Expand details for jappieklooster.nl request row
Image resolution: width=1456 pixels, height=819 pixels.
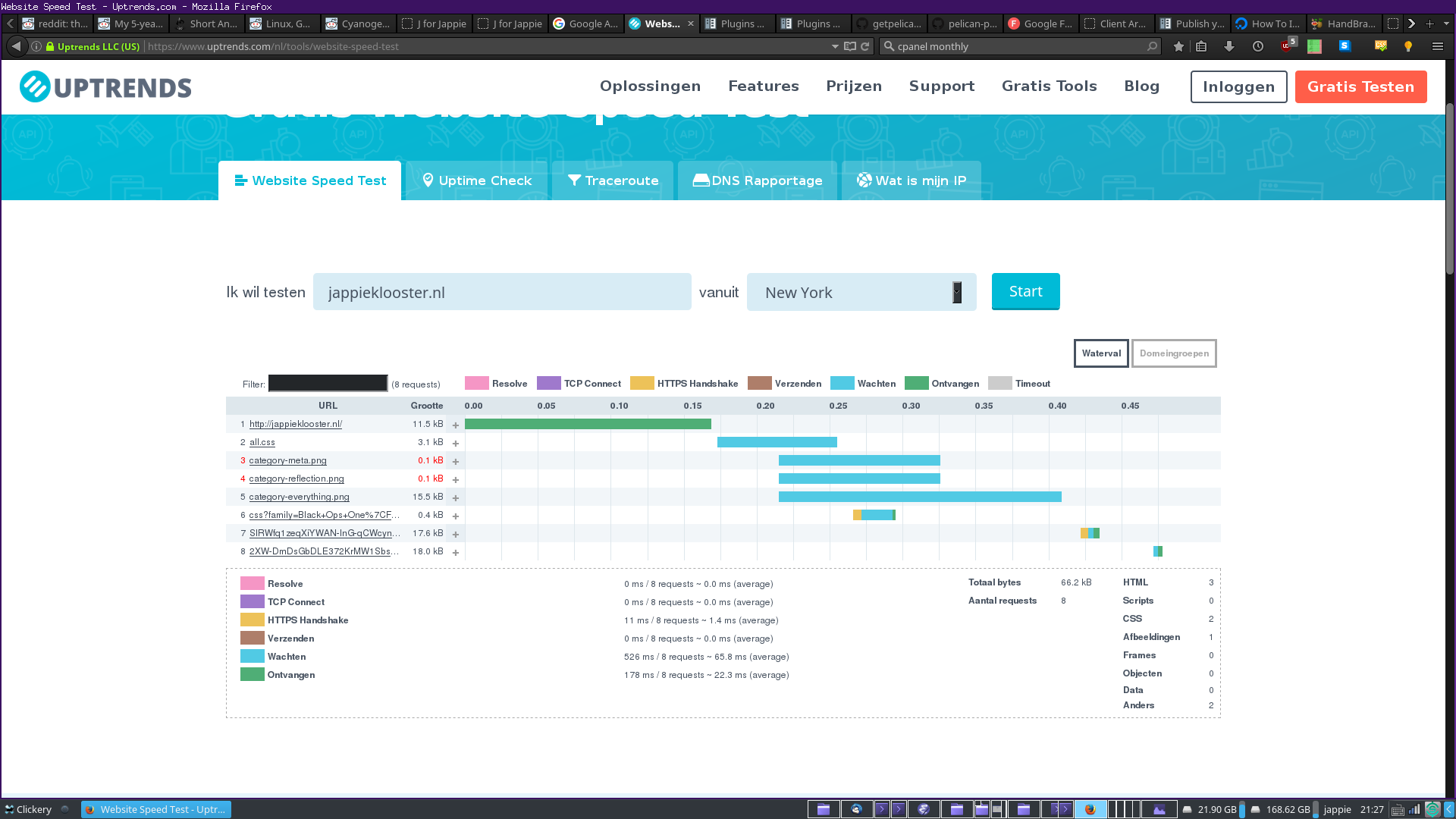pos(456,425)
